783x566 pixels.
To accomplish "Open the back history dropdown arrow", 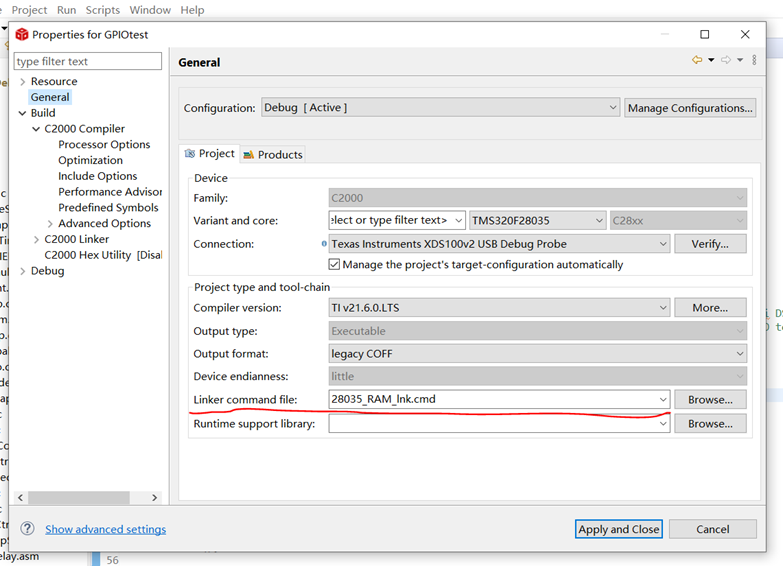I will (711, 61).
